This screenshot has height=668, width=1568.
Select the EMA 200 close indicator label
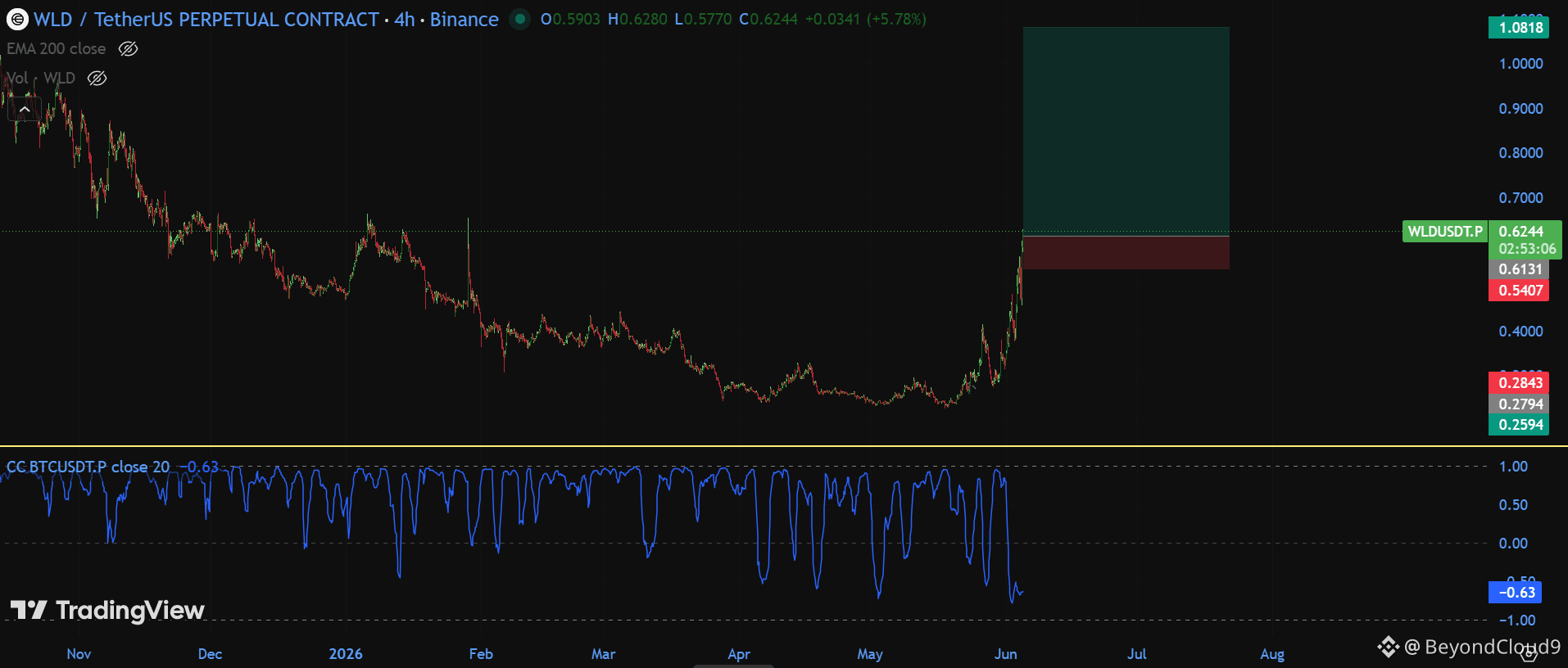(x=57, y=49)
